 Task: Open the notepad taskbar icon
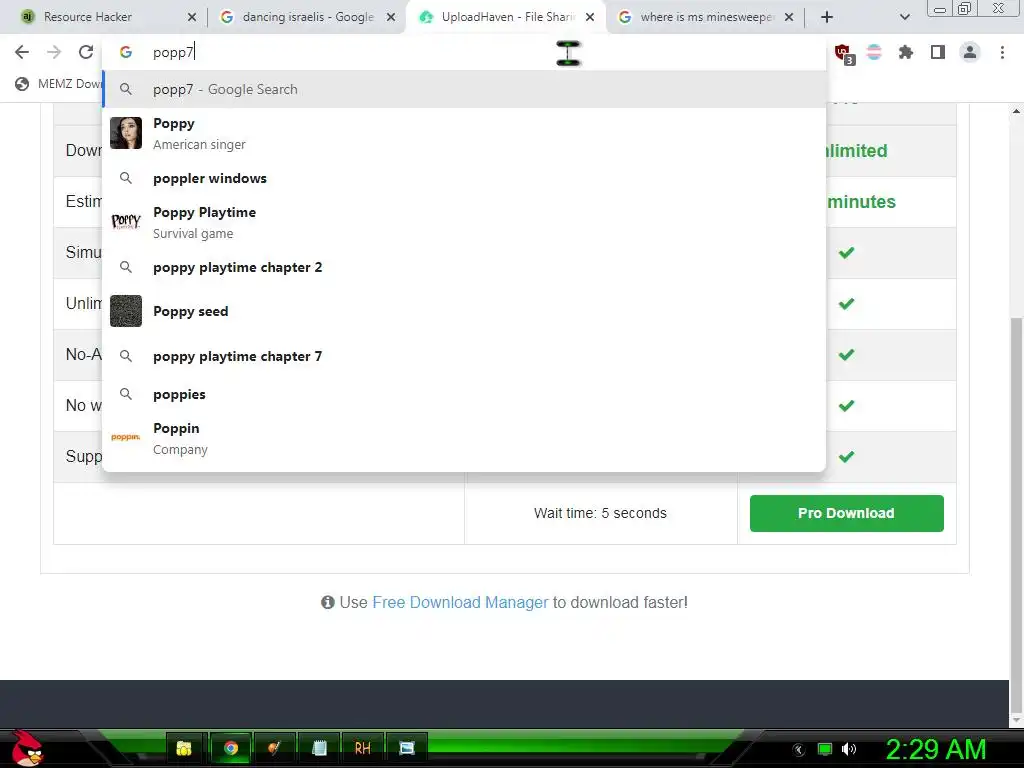coord(319,748)
